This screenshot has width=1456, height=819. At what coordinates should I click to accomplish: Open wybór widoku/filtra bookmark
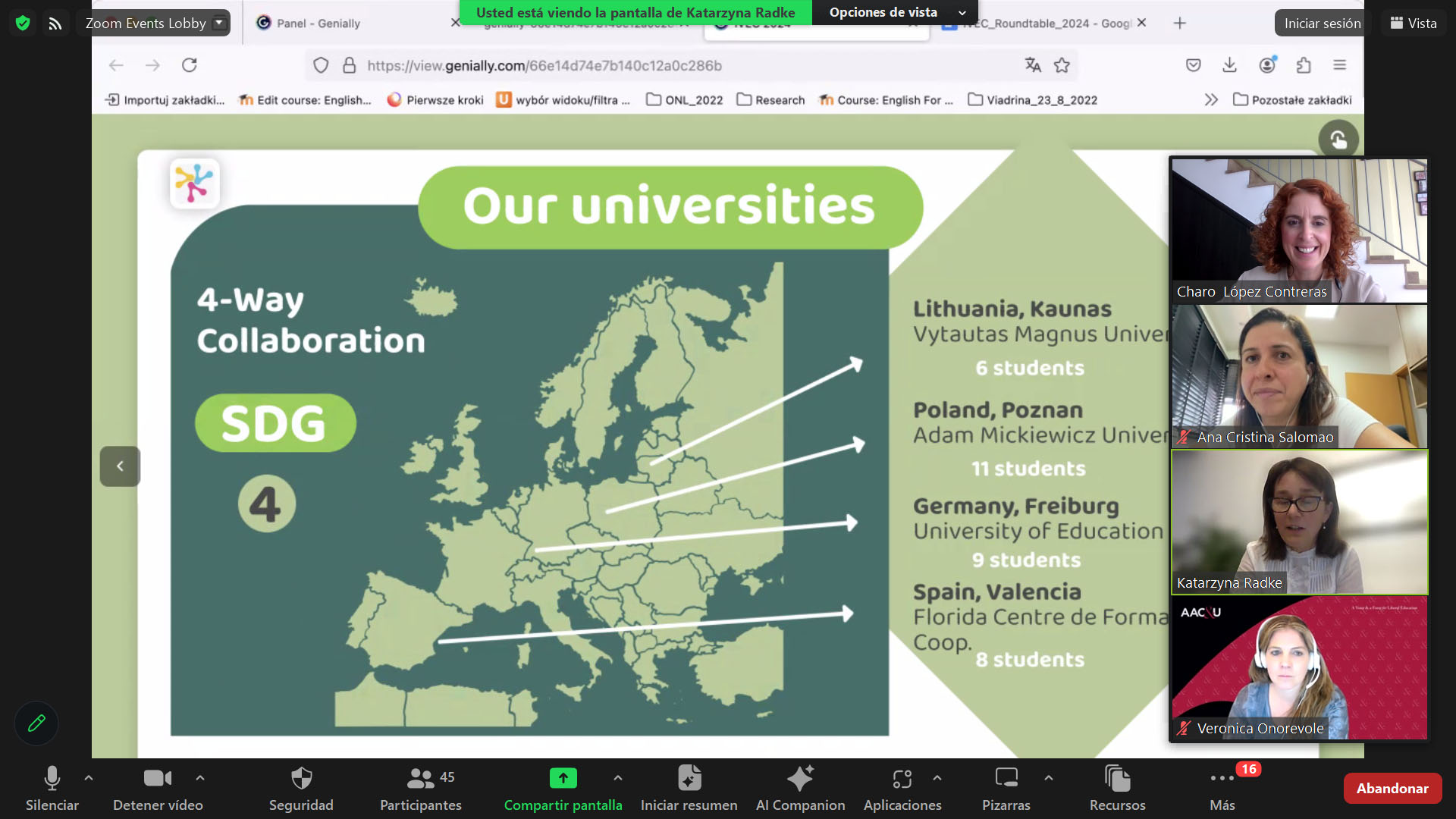[x=563, y=99]
